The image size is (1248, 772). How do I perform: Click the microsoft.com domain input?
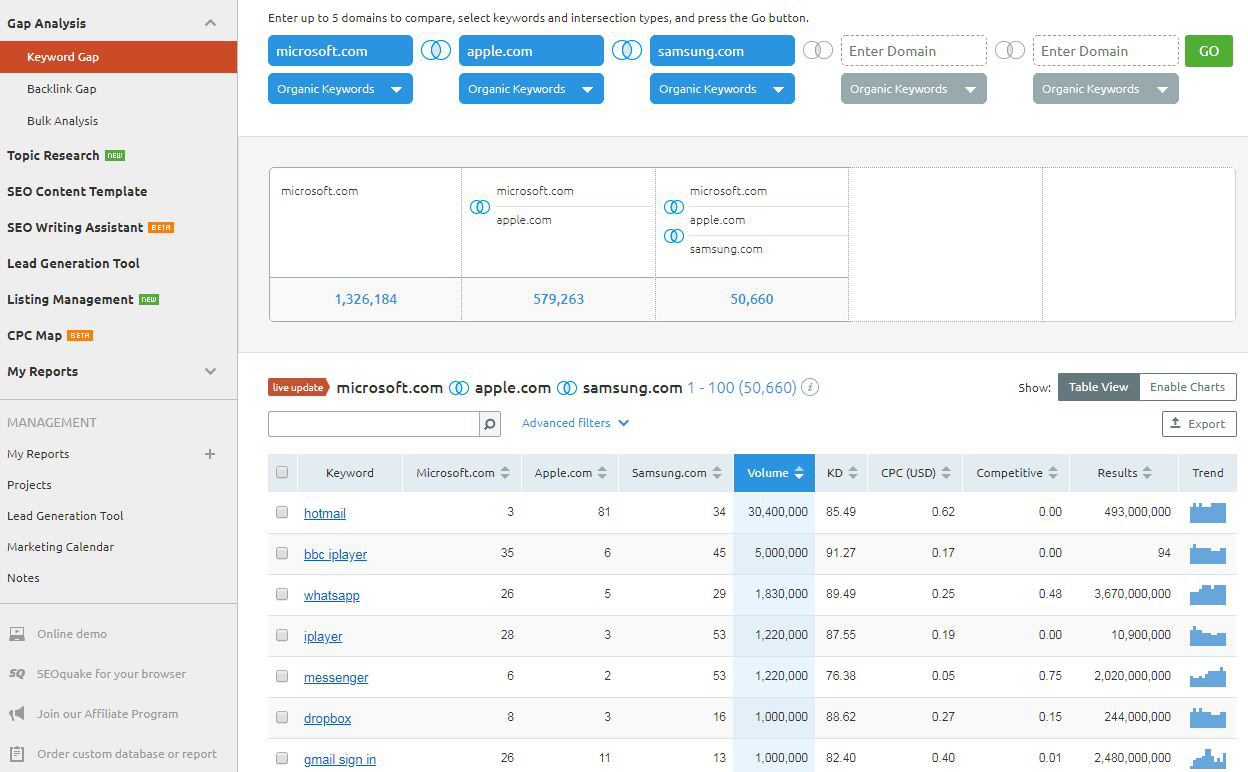(340, 51)
